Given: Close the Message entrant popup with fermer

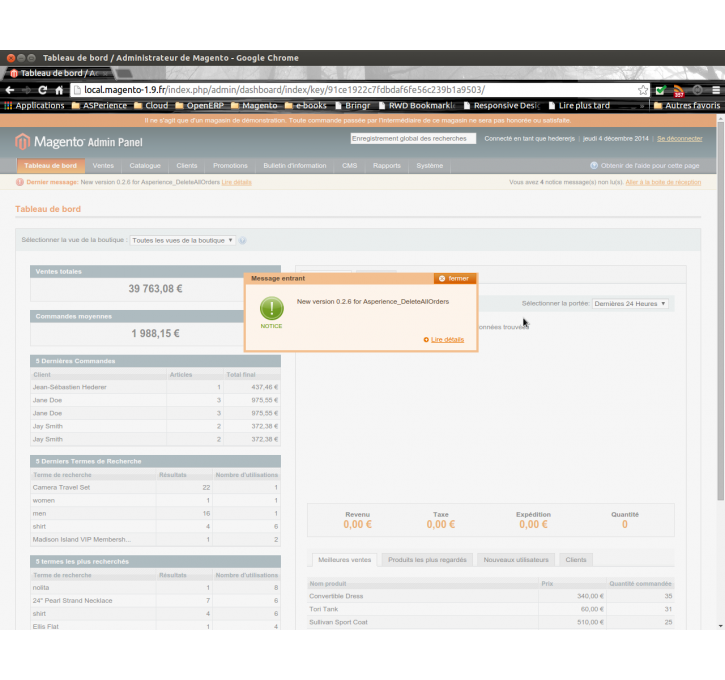Looking at the screenshot, I should pos(455,278).
